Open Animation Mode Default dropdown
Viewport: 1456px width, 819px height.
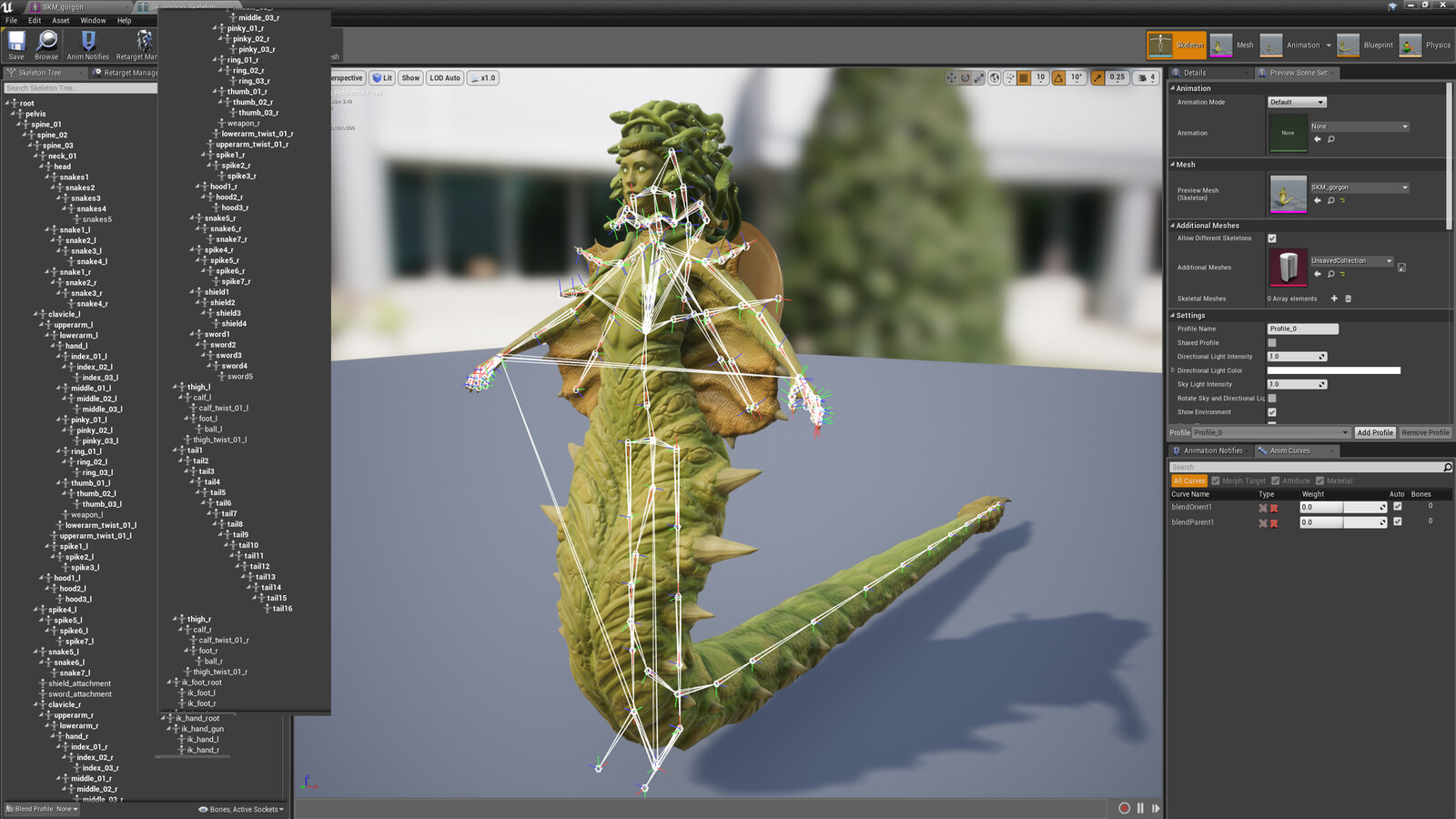point(1297,102)
